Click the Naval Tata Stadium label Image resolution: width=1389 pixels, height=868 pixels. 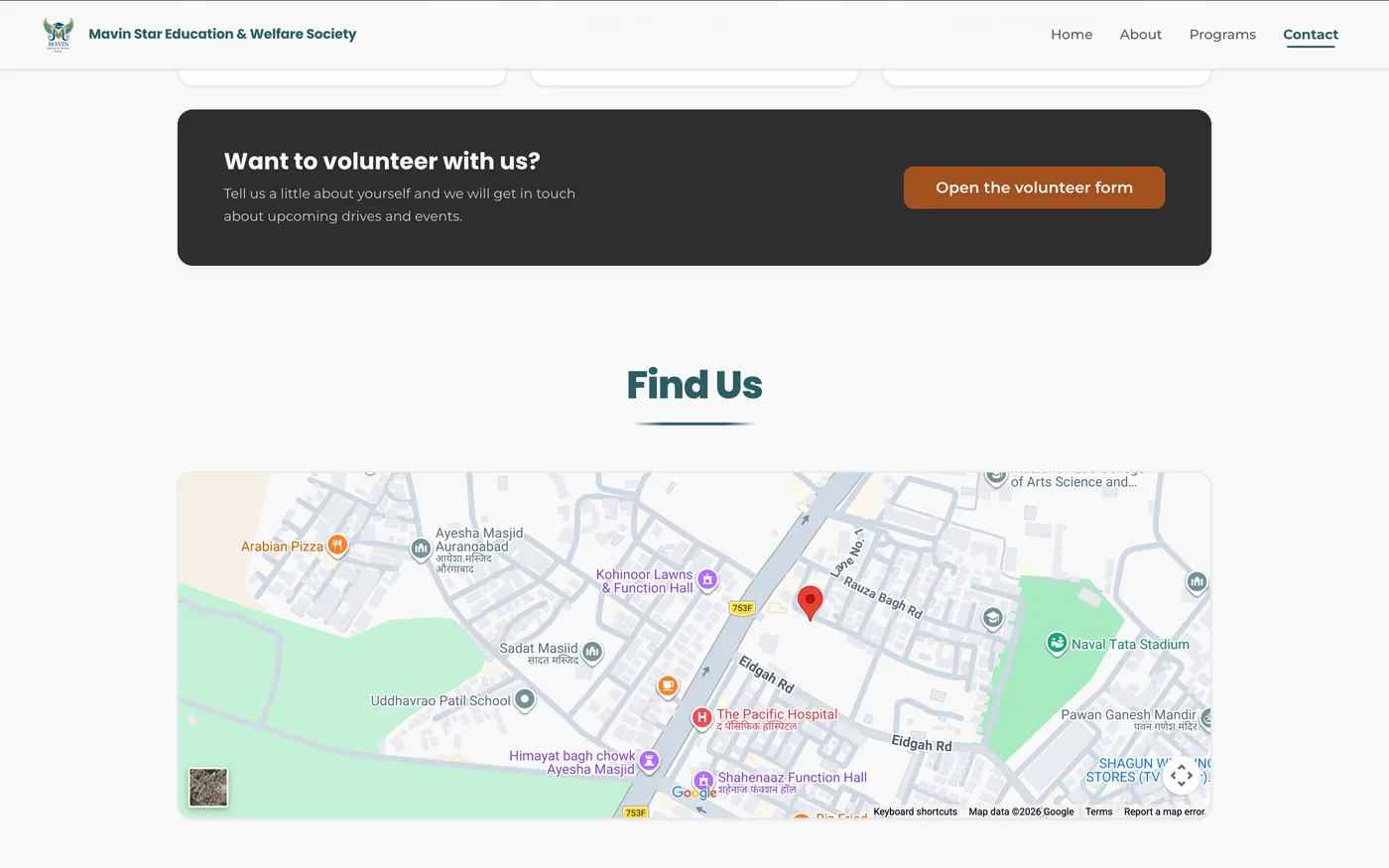1130,644
